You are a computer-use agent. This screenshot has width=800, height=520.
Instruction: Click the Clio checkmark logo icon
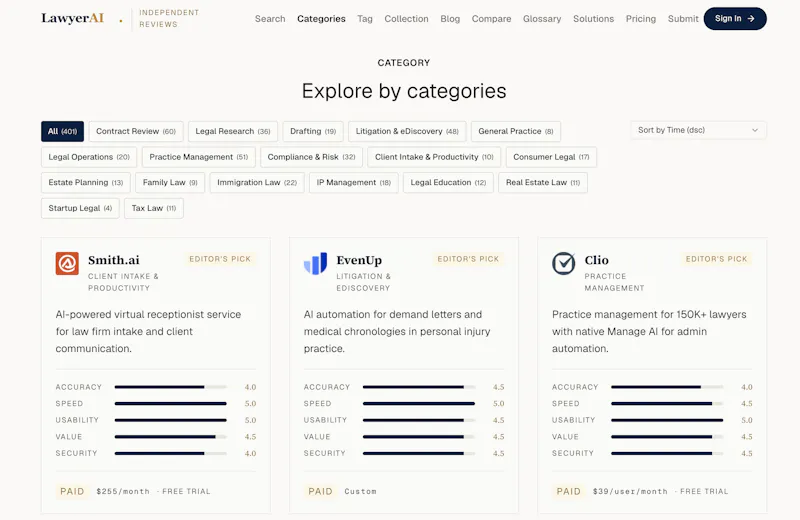point(564,263)
